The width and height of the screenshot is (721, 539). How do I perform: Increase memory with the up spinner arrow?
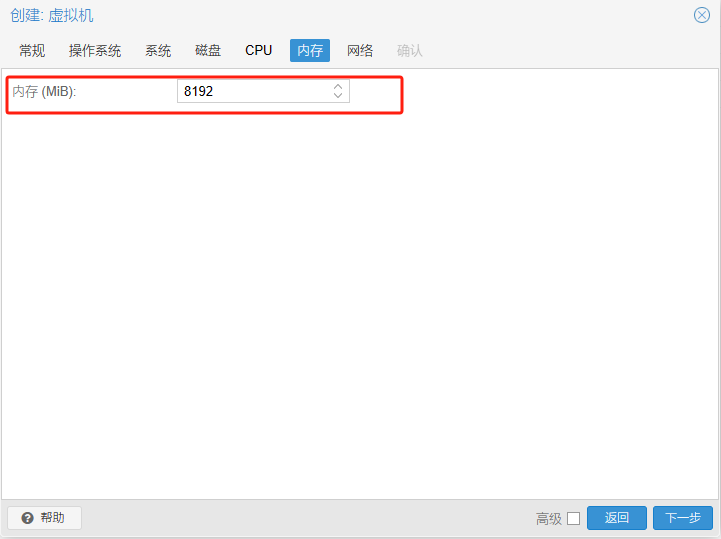[338, 86]
